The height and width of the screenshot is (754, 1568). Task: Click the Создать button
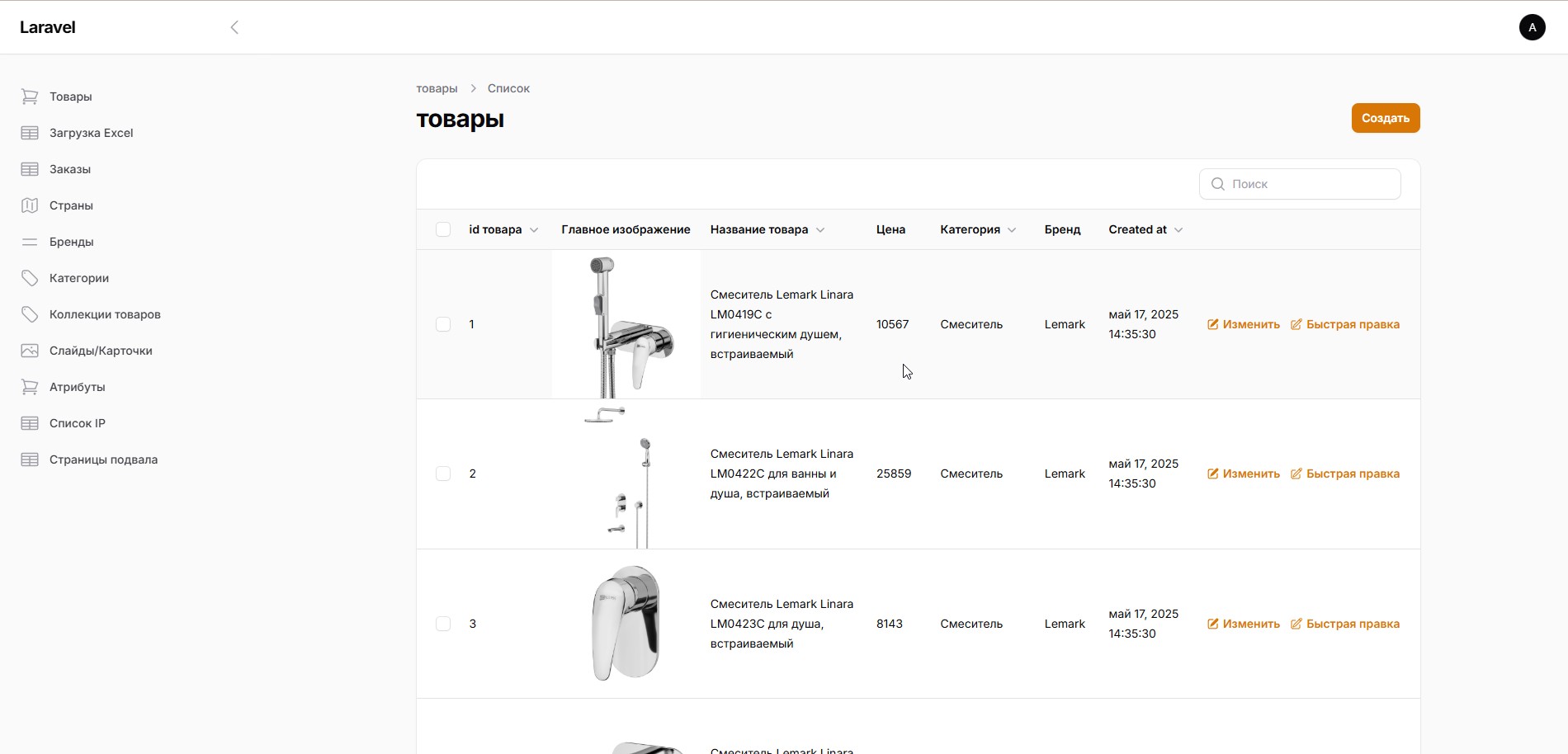(x=1386, y=118)
